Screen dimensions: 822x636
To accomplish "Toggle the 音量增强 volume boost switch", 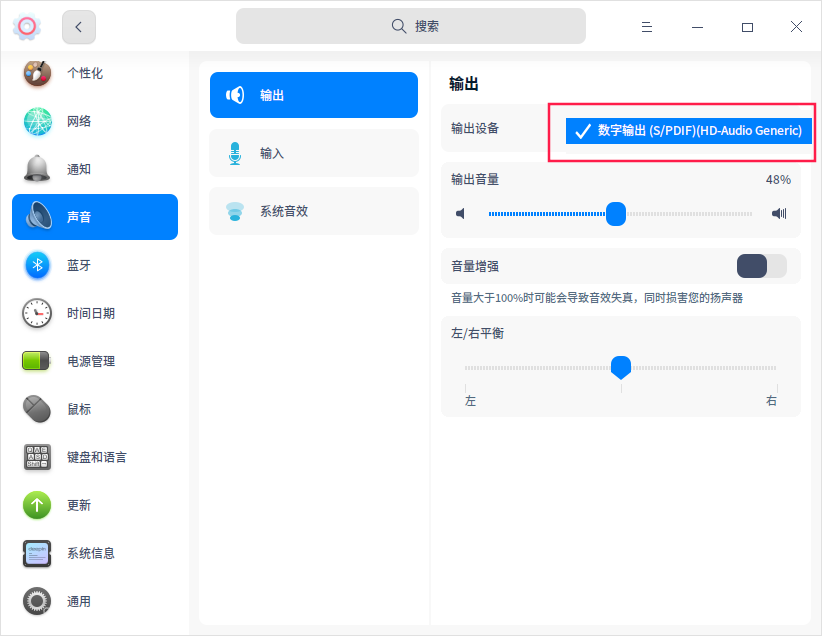I will [761, 266].
